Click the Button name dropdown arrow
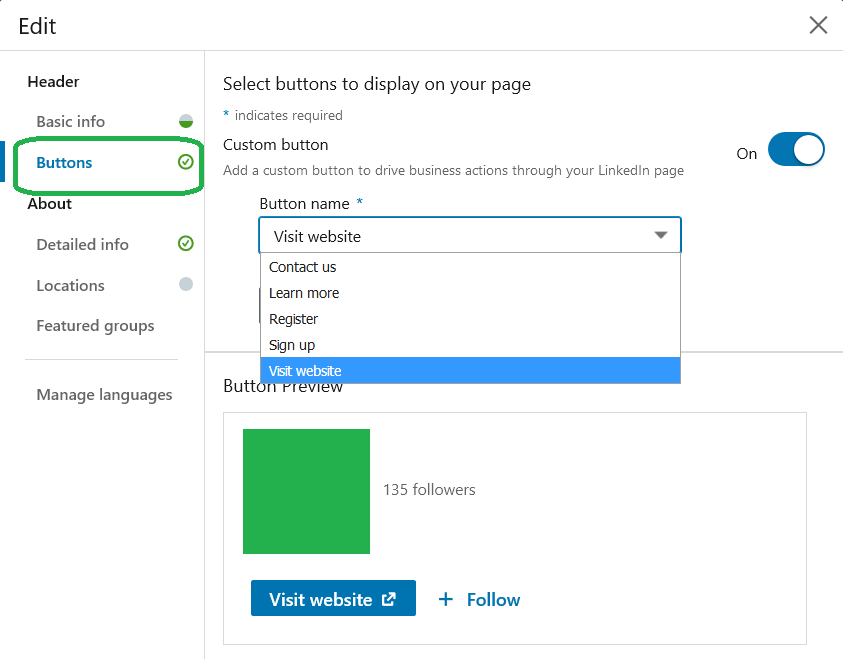Screen dimensions: 843x659 click(x=661, y=235)
